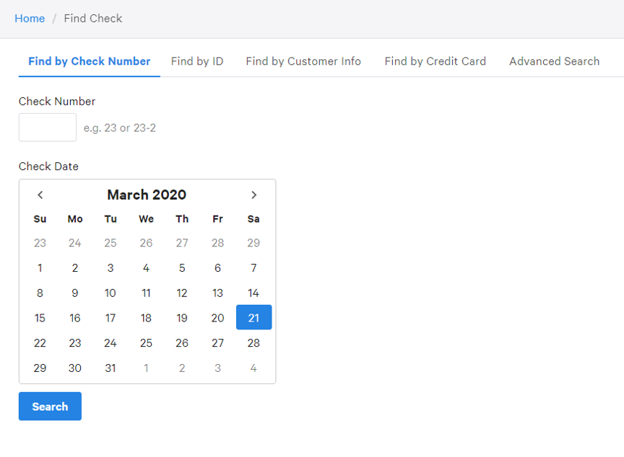Open the Find by Check Number tab
The height and width of the screenshot is (457, 624).
pos(89,61)
